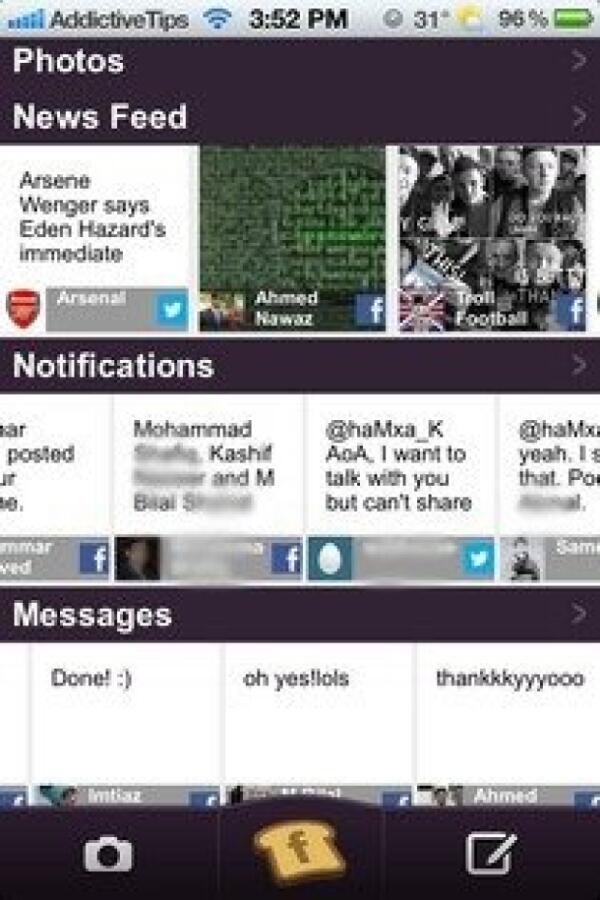Tap the Arsenal crest avatar
Image resolution: width=600 pixels, height=900 pixels.
point(23,309)
